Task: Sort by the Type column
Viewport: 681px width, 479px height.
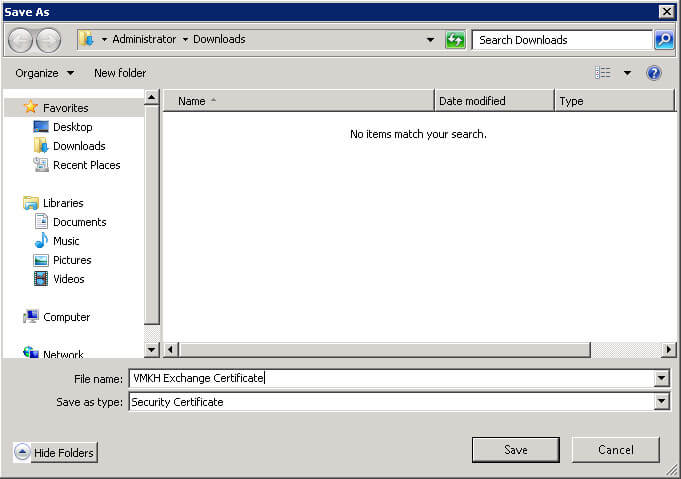Action: pyautogui.click(x=615, y=101)
